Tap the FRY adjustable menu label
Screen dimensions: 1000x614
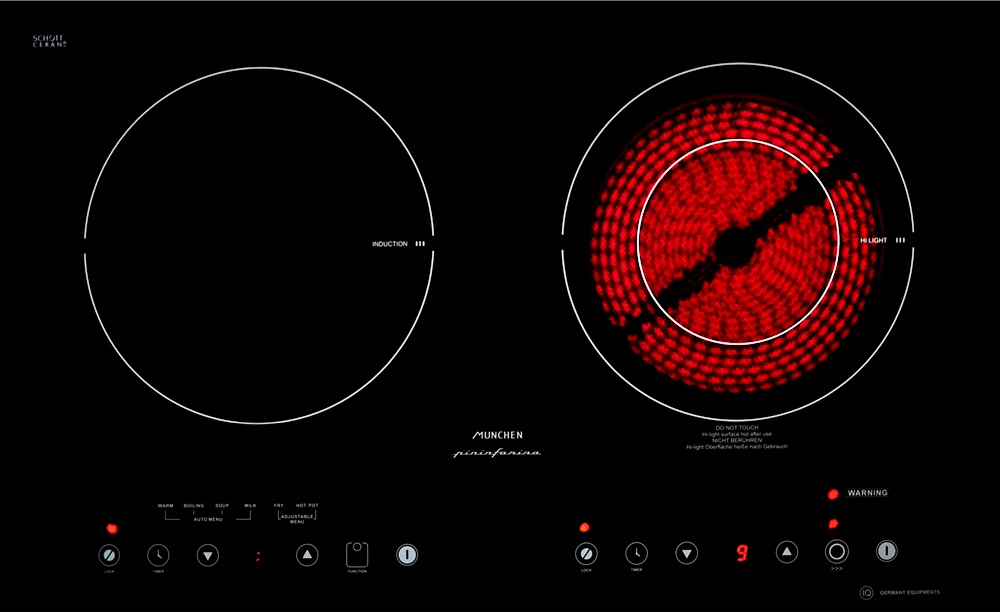pos(279,506)
